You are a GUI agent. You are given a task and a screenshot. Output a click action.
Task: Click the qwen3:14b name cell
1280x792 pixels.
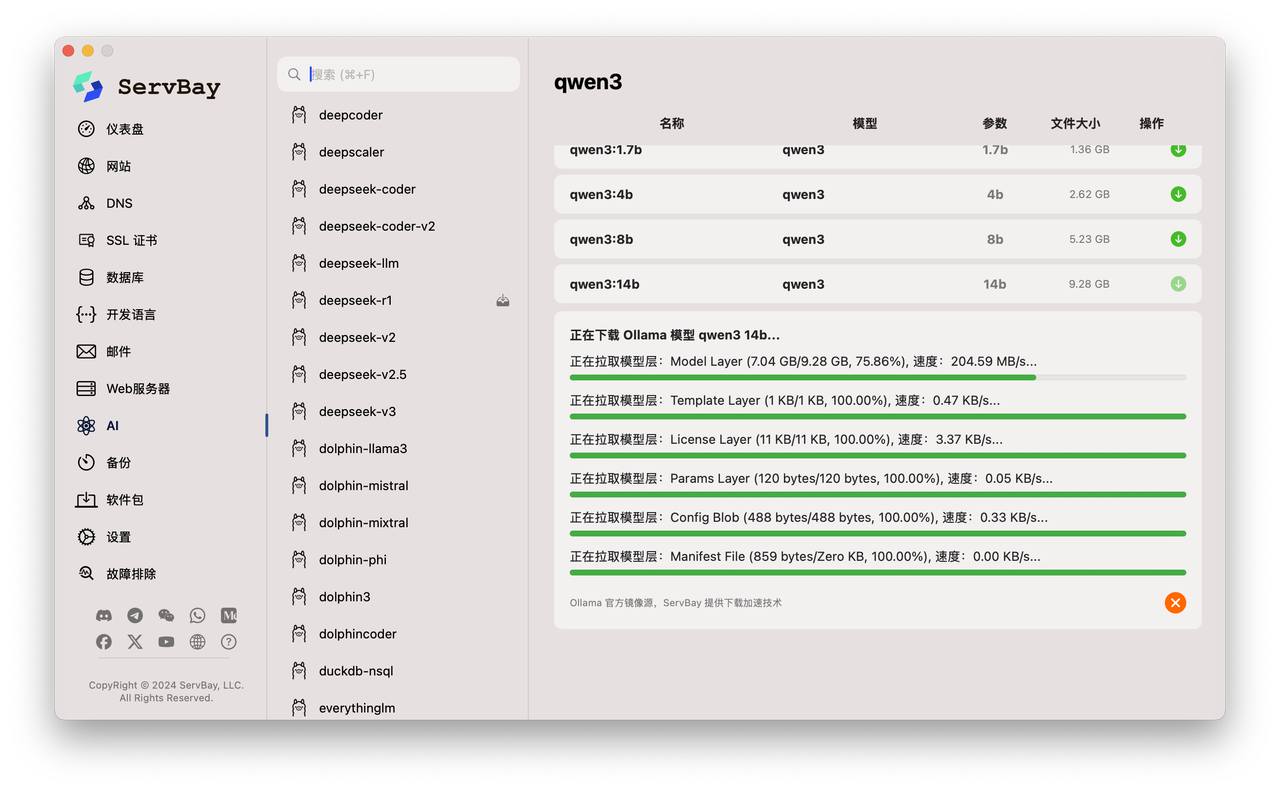605,284
